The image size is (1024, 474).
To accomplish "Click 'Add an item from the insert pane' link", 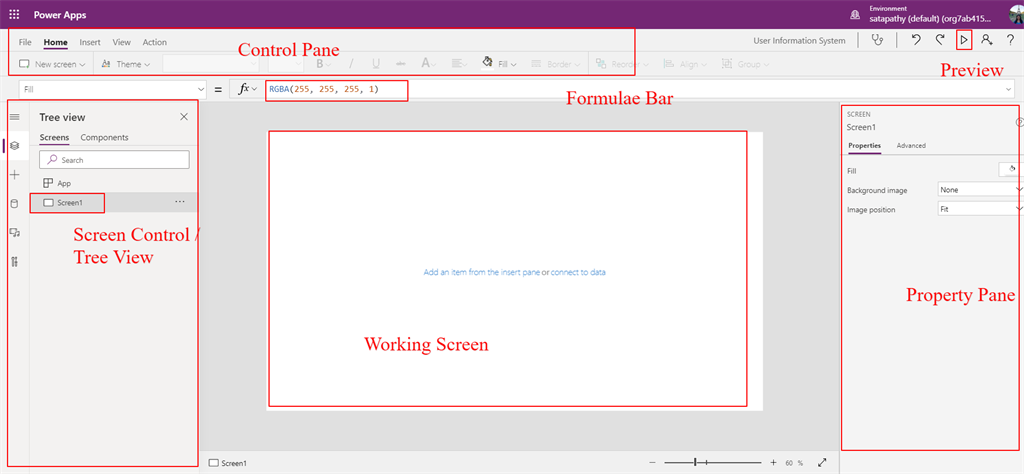I will (481, 272).
